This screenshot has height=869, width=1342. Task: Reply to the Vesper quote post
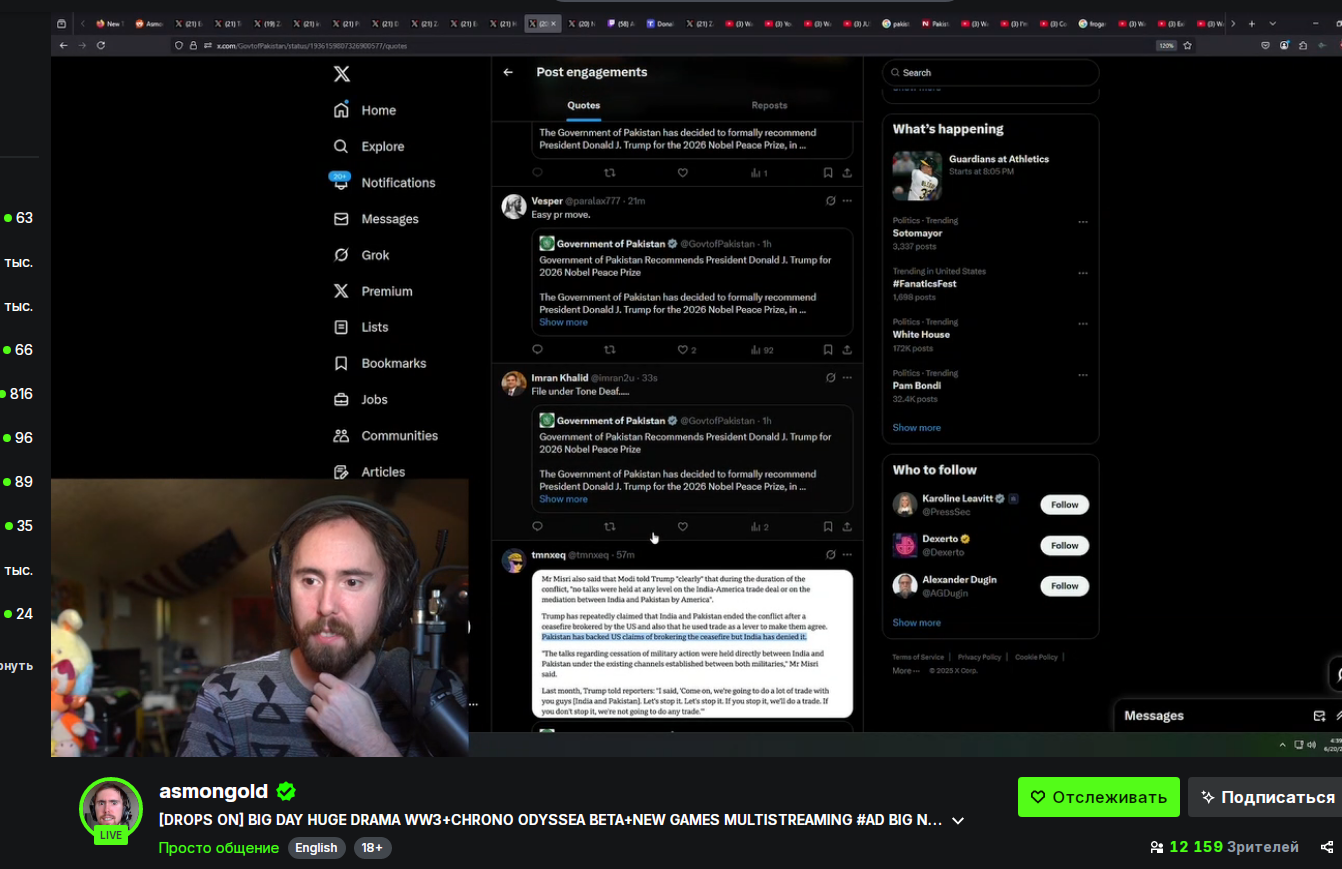[x=537, y=350]
